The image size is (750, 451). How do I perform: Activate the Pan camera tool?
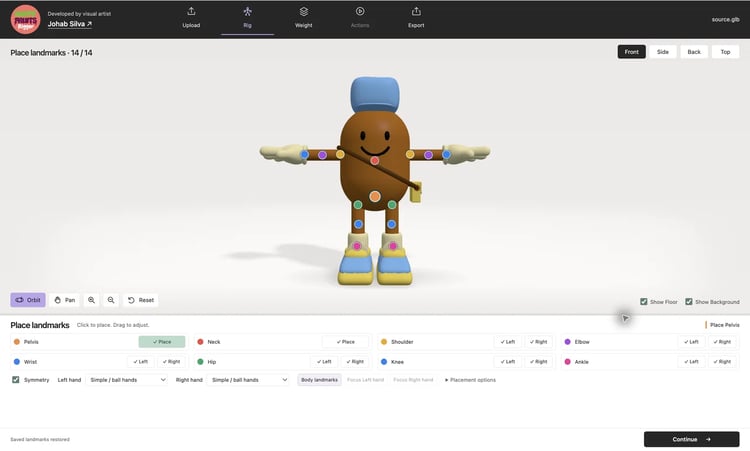[65, 300]
